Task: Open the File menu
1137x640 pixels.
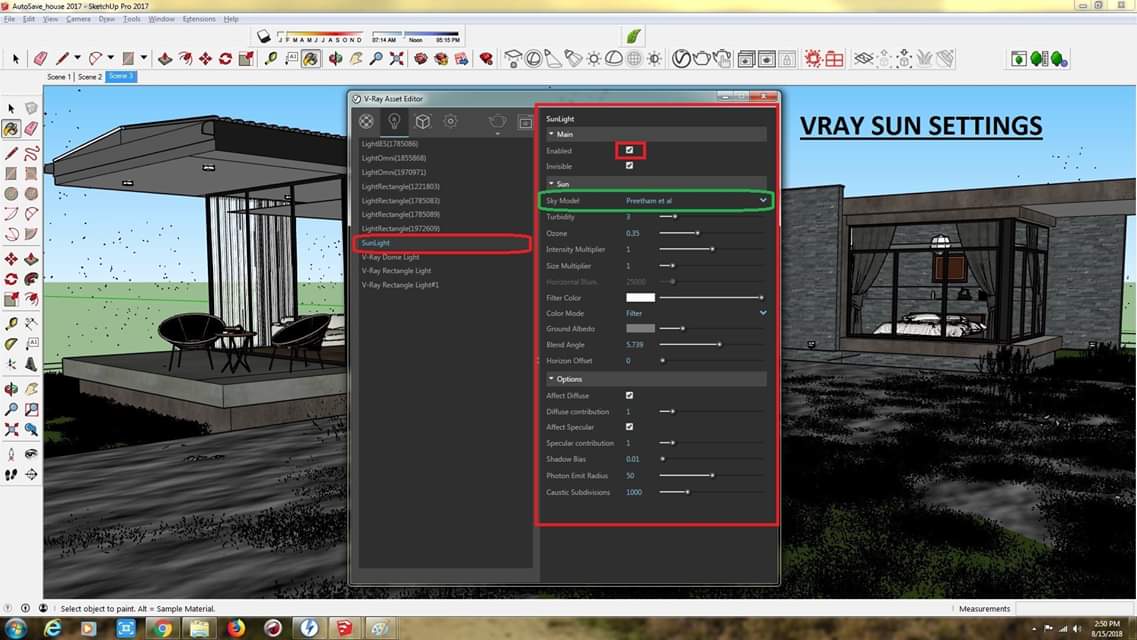Action: [9, 19]
